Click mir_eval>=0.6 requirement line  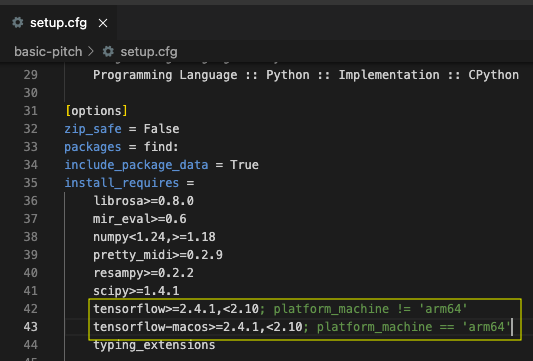pos(140,219)
